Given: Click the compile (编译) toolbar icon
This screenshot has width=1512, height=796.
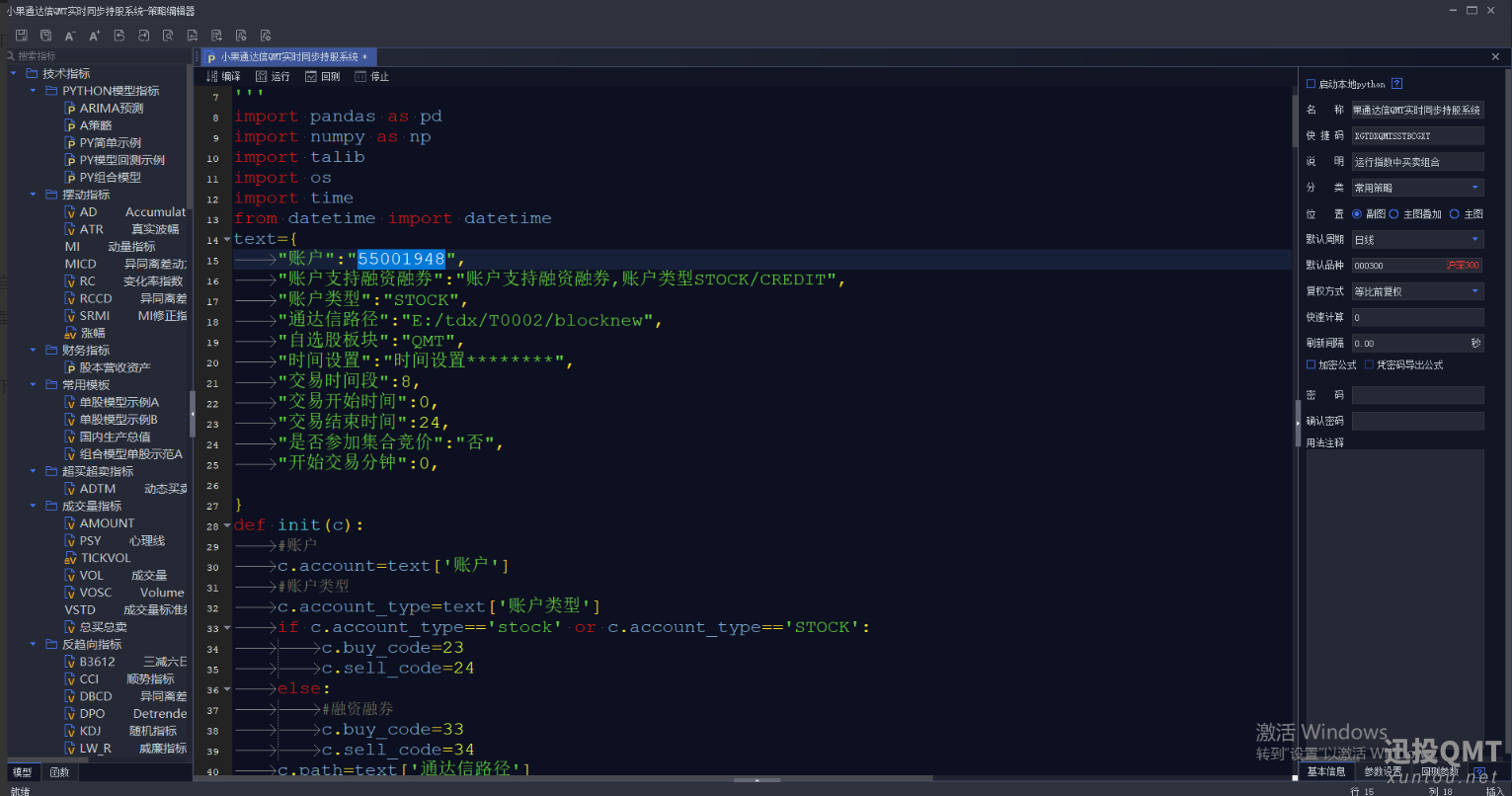Looking at the screenshot, I should coord(223,76).
